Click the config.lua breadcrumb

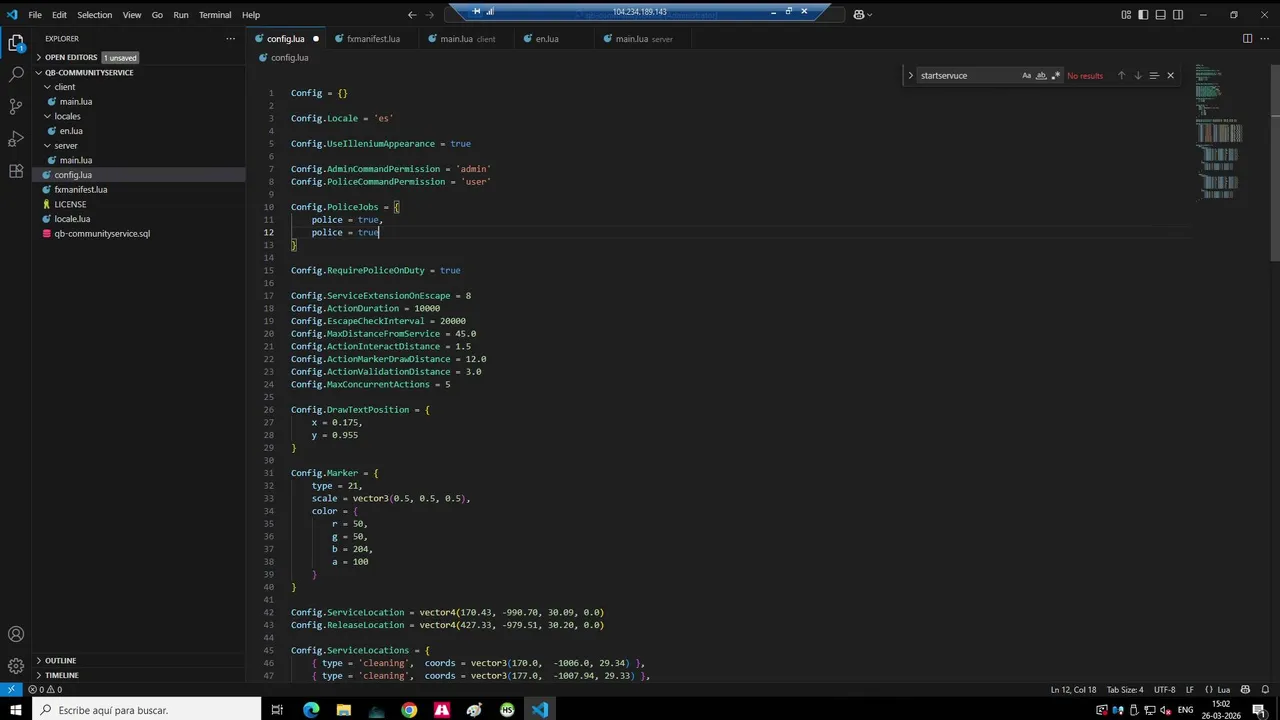pos(283,58)
